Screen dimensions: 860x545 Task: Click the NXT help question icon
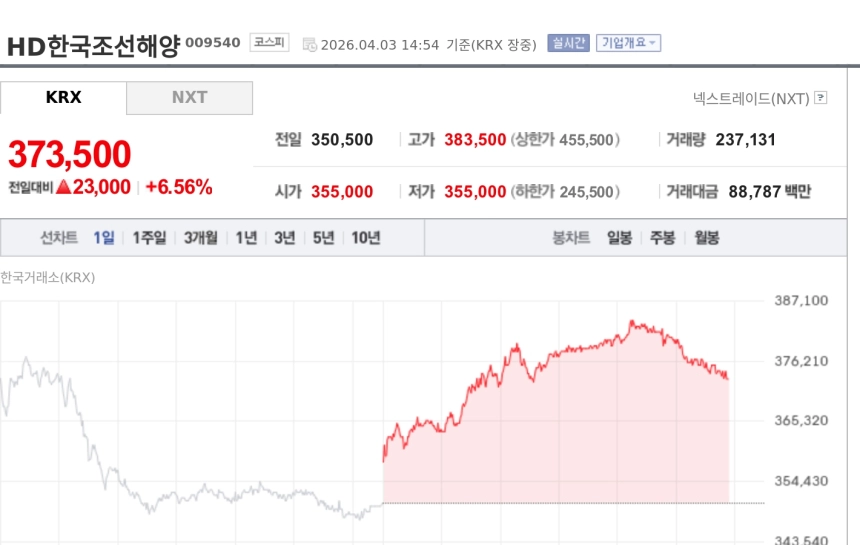tap(821, 98)
